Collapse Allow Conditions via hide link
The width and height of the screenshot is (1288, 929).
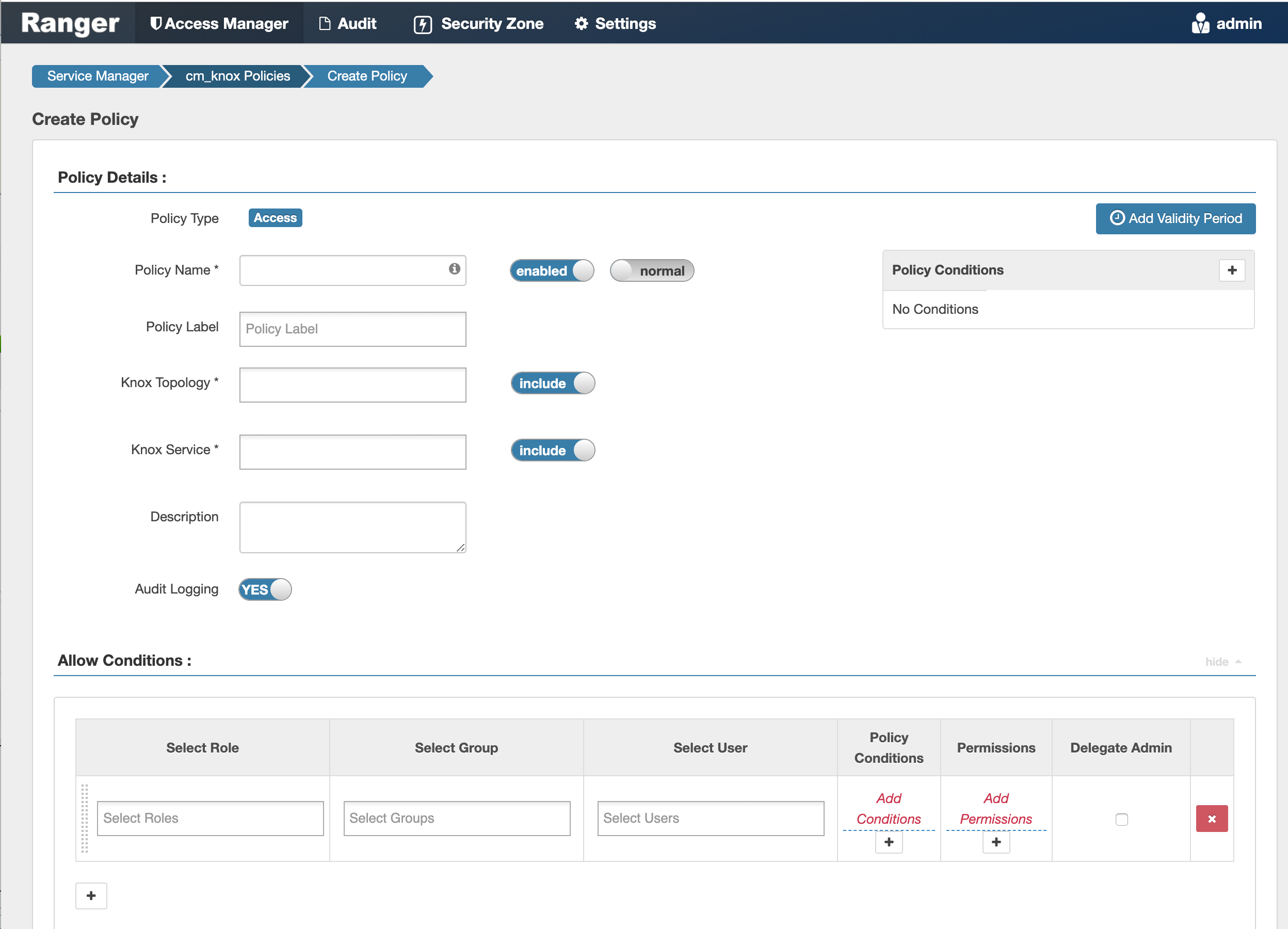click(1217, 662)
